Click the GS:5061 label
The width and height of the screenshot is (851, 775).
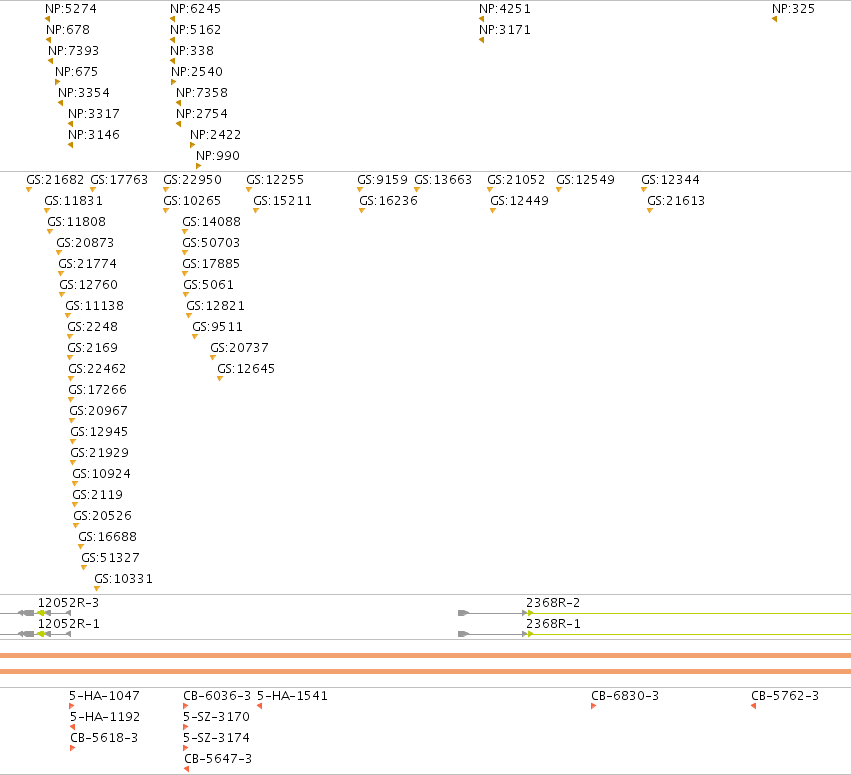pos(208,284)
